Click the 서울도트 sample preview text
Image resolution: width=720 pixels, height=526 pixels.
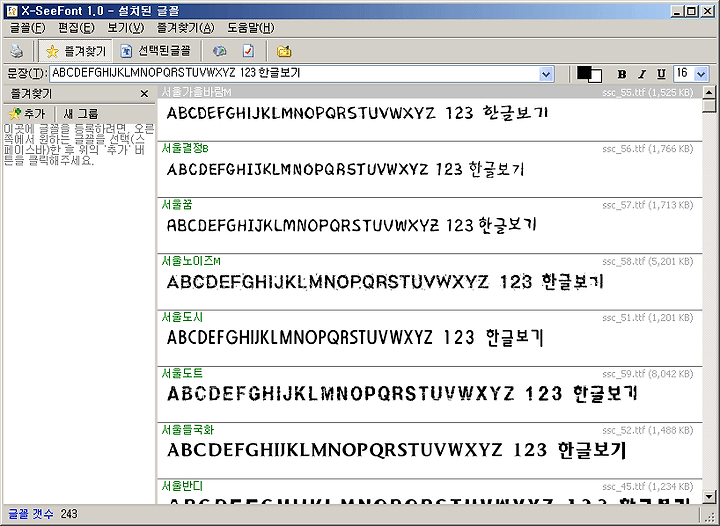coord(402,394)
